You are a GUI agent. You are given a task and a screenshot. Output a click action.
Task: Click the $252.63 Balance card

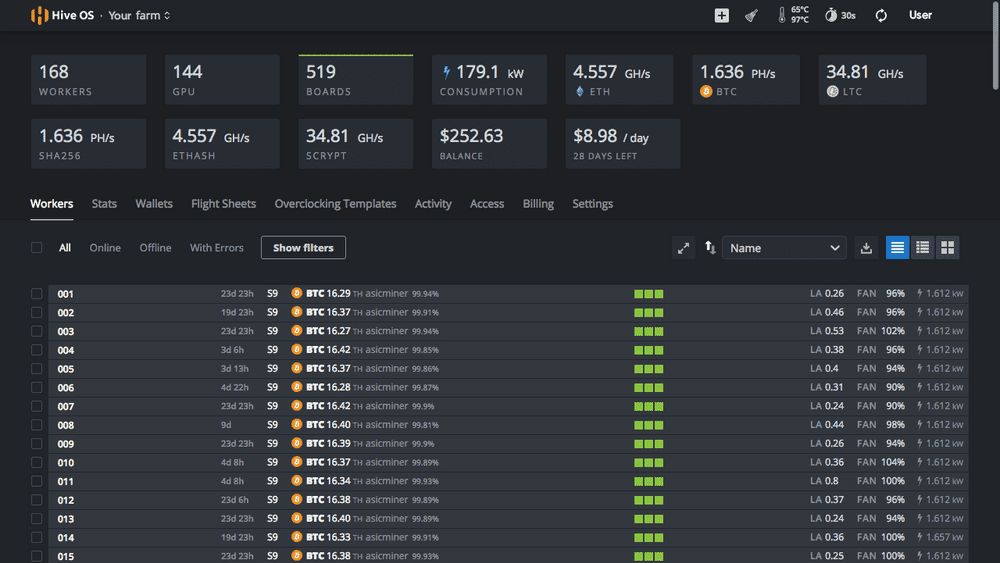489,143
